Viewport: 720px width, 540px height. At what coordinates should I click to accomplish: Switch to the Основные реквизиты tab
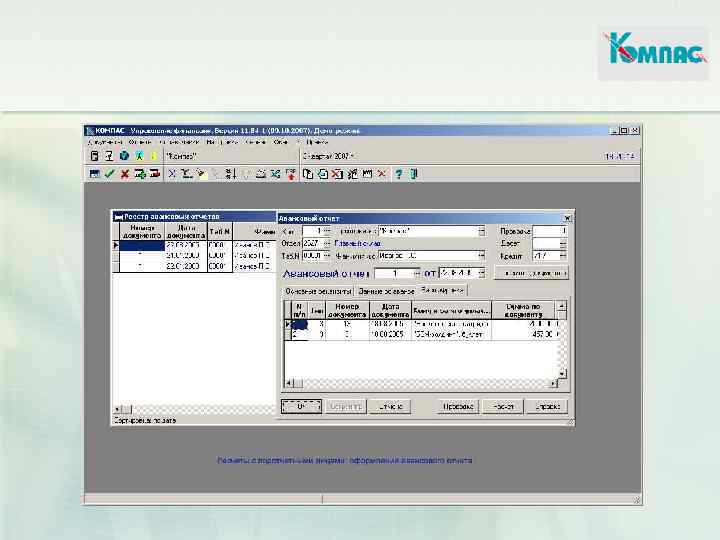318,291
